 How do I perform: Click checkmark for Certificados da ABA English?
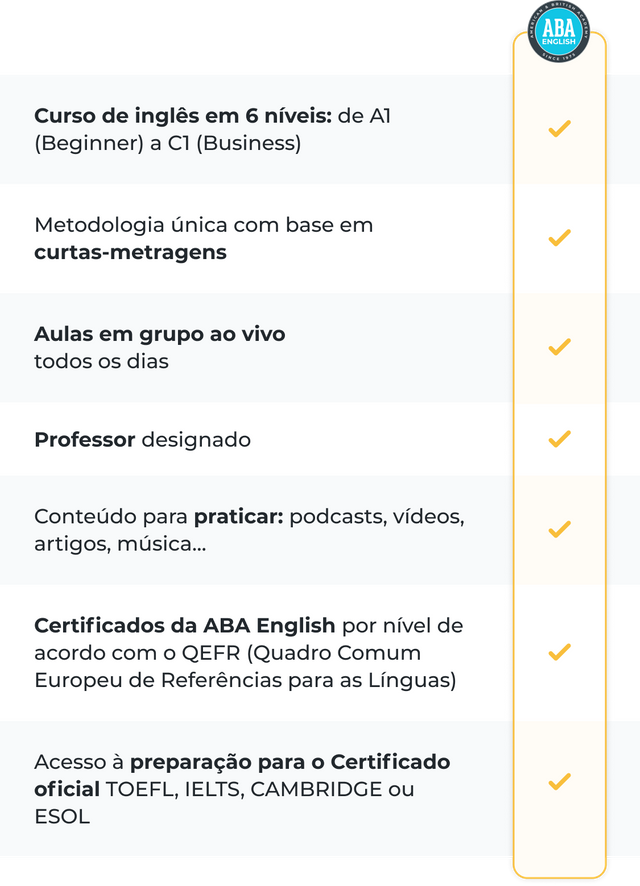point(559,652)
